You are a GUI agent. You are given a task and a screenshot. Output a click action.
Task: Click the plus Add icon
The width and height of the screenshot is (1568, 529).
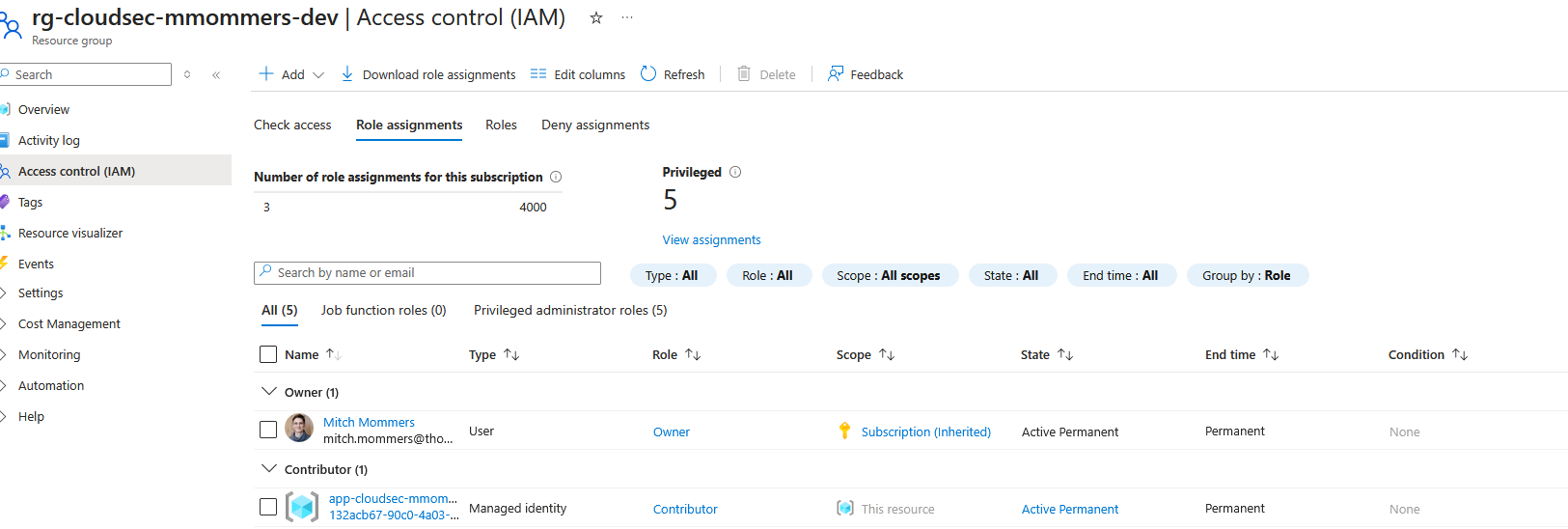266,73
